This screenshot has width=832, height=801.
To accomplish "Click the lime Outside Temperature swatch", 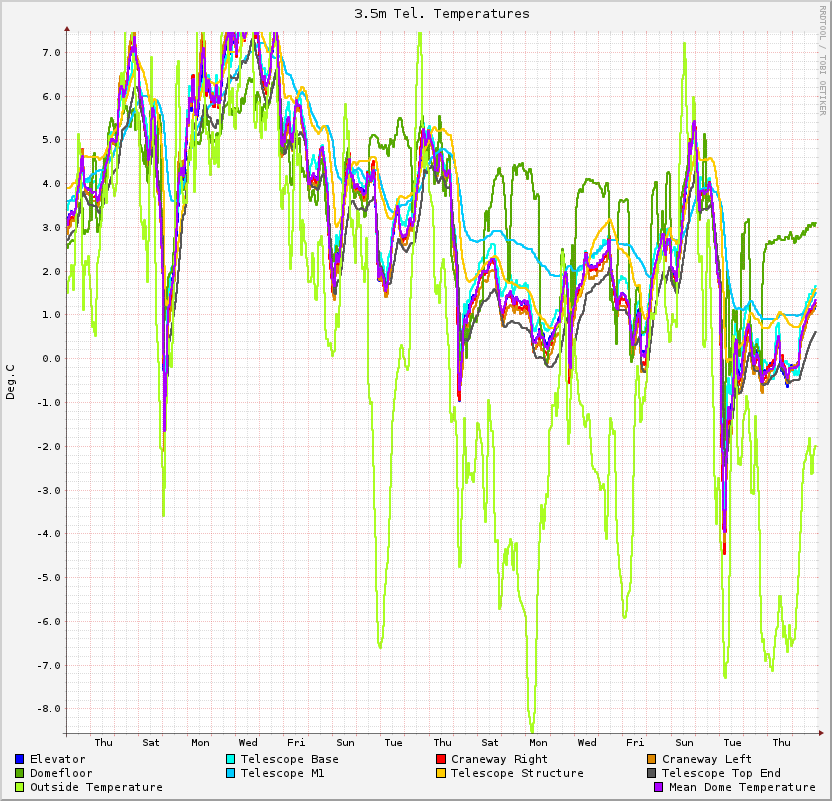I will pos(20,787).
